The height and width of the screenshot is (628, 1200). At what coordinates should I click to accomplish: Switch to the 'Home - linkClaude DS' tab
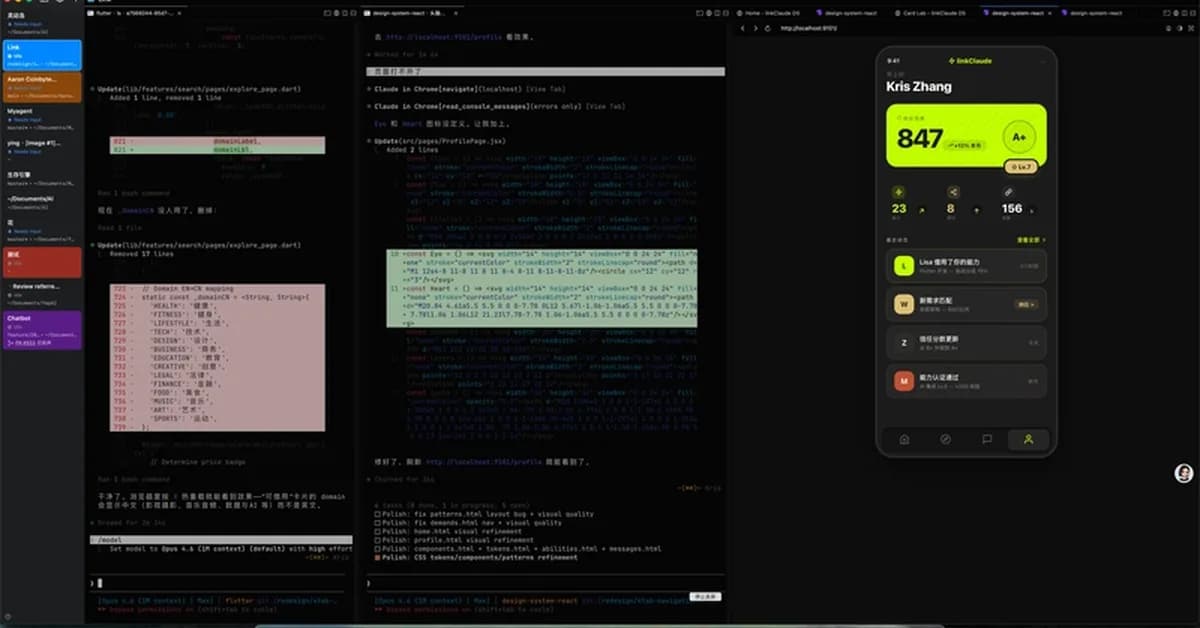pos(770,13)
